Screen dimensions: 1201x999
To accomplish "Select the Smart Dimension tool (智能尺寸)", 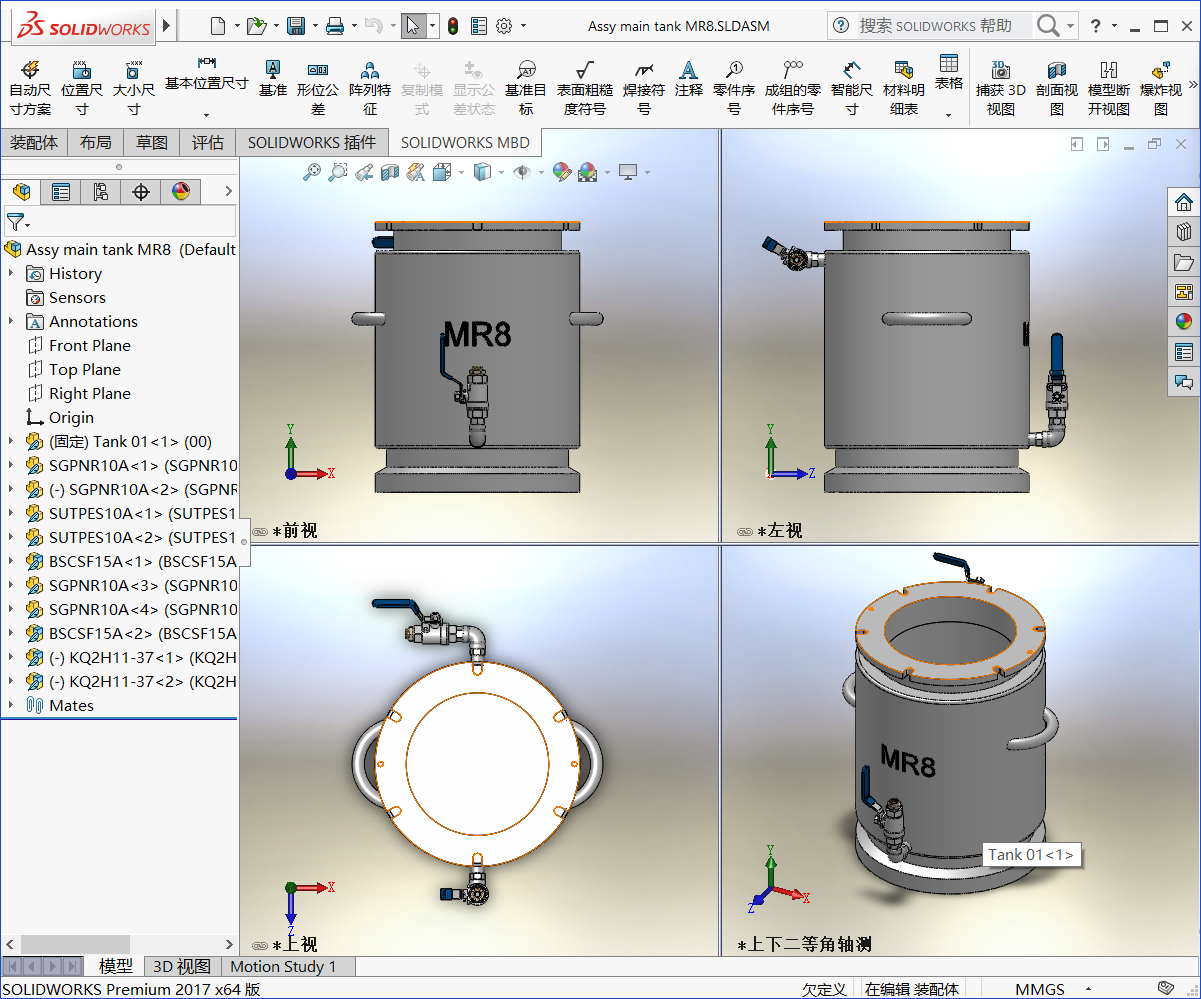I will (x=852, y=88).
